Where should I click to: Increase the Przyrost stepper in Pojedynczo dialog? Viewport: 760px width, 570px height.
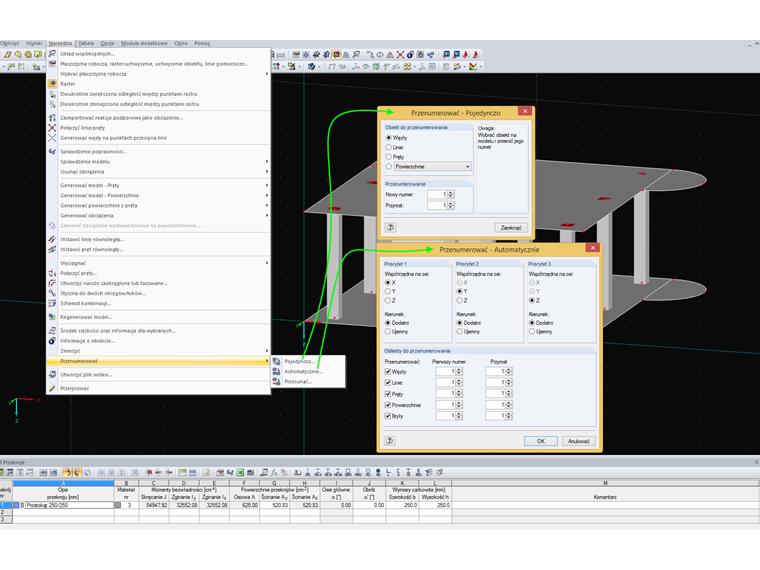pos(451,204)
